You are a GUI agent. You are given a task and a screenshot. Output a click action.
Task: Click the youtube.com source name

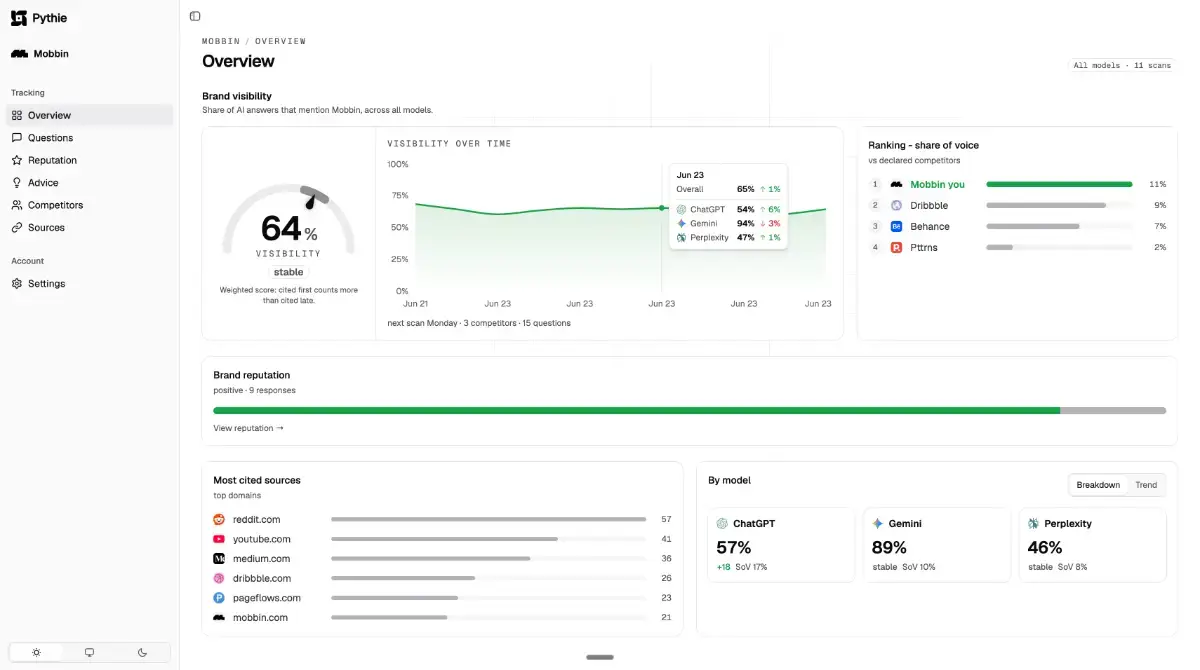click(x=262, y=539)
